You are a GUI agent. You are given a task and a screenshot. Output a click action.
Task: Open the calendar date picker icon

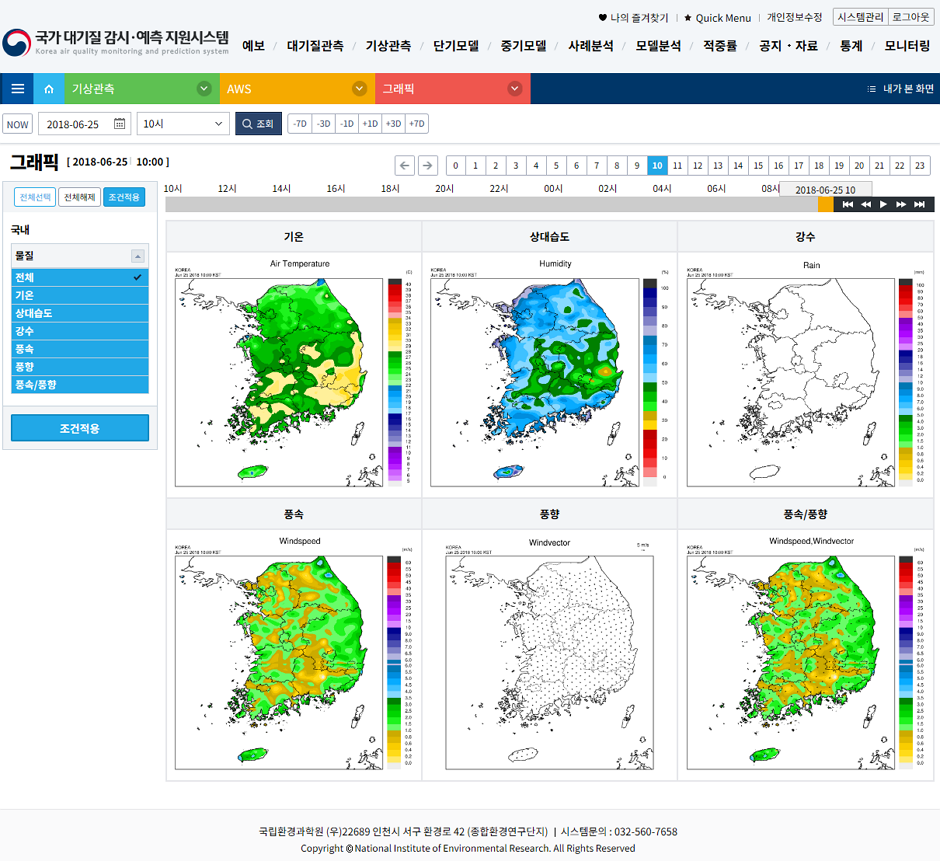tap(120, 124)
